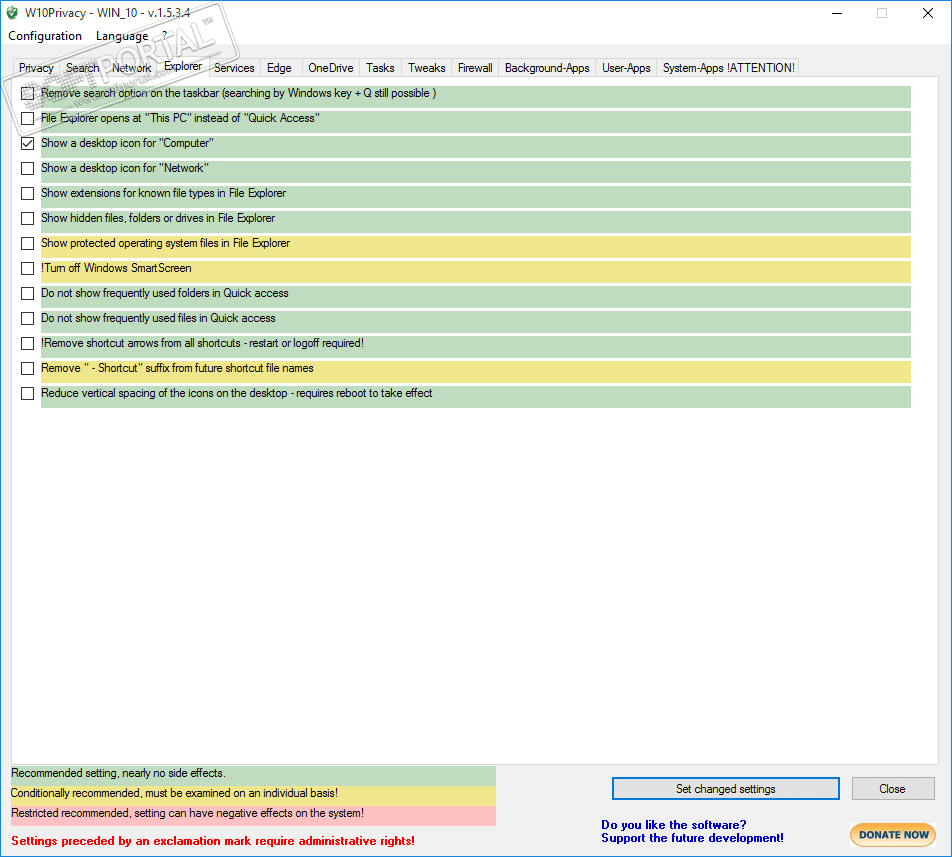Check Show protected operating system files
The image size is (952, 857).
tap(27, 243)
